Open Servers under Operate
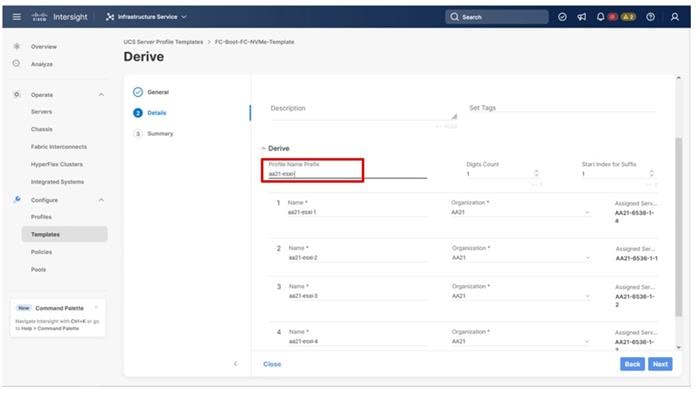 coord(41,111)
